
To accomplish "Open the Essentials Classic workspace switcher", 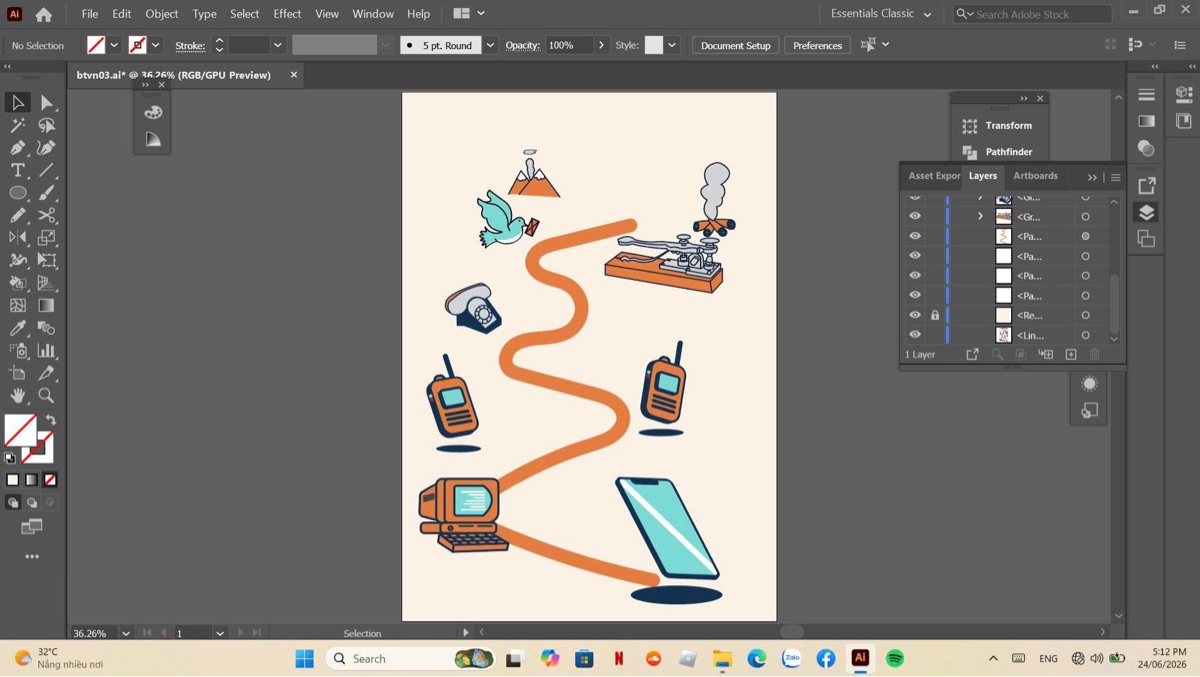I will pos(880,14).
